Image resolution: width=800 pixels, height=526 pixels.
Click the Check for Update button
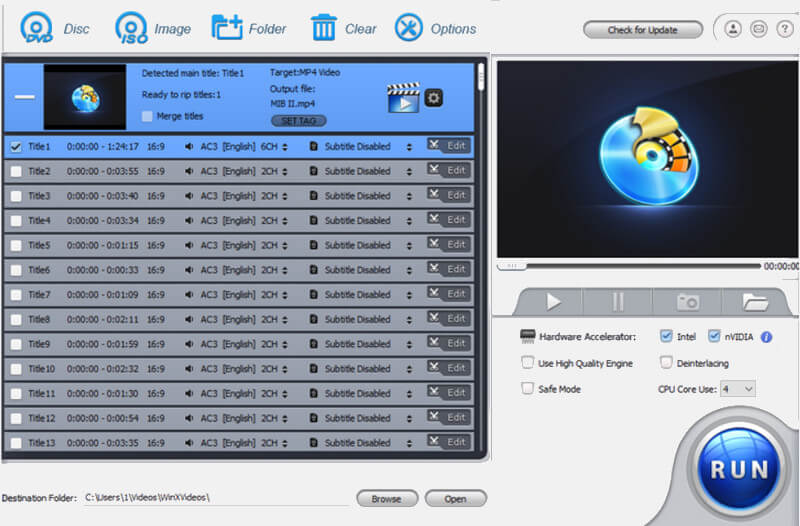tap(643, 30)
